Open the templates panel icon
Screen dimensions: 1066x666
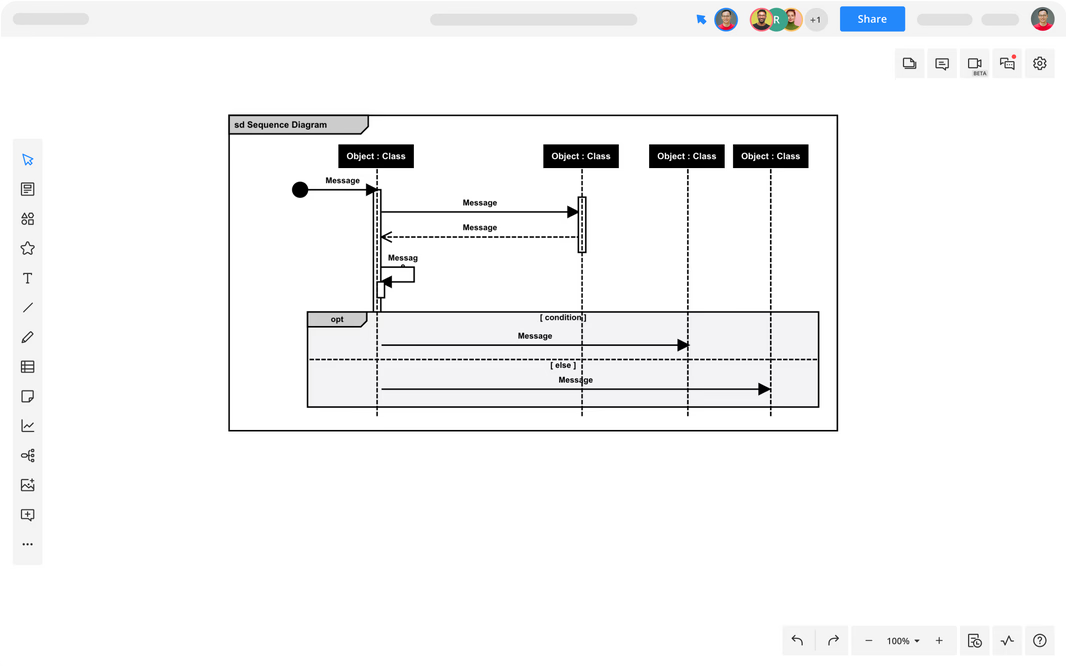27,189
